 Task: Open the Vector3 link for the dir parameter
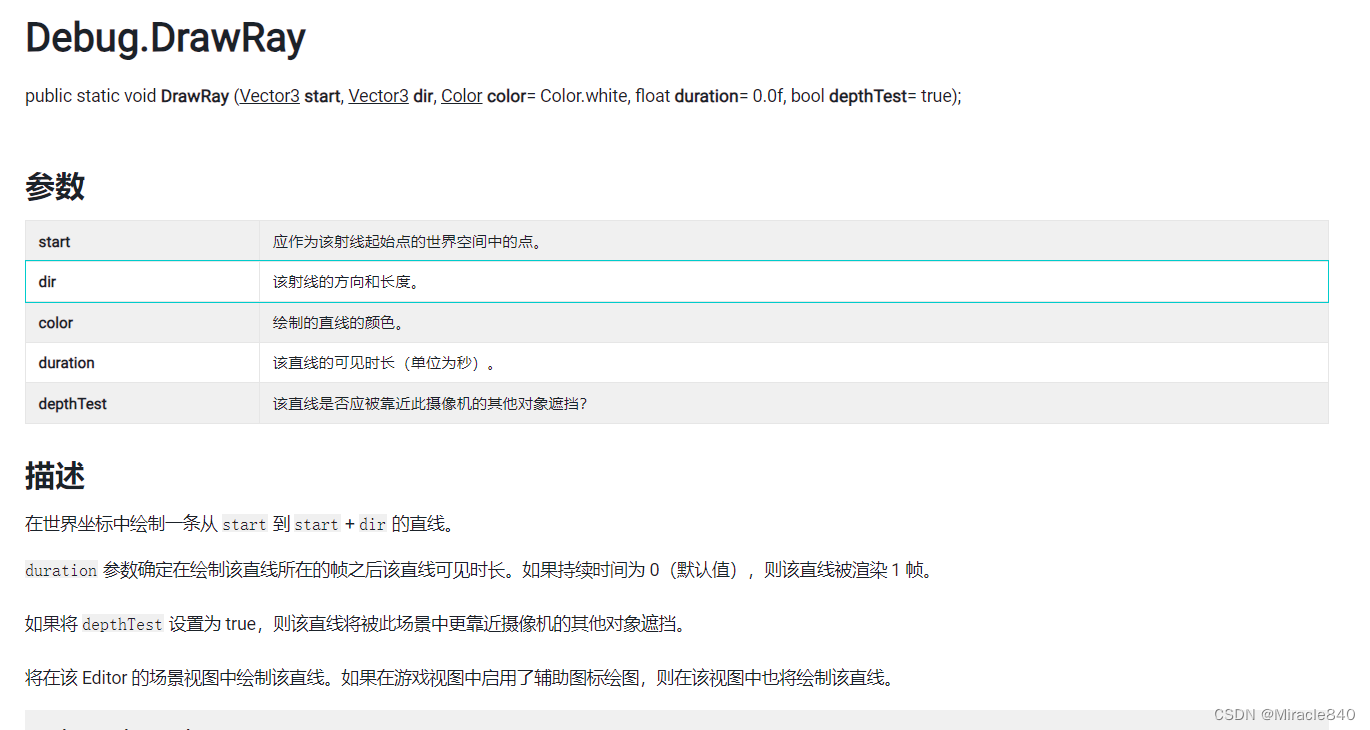378,95
